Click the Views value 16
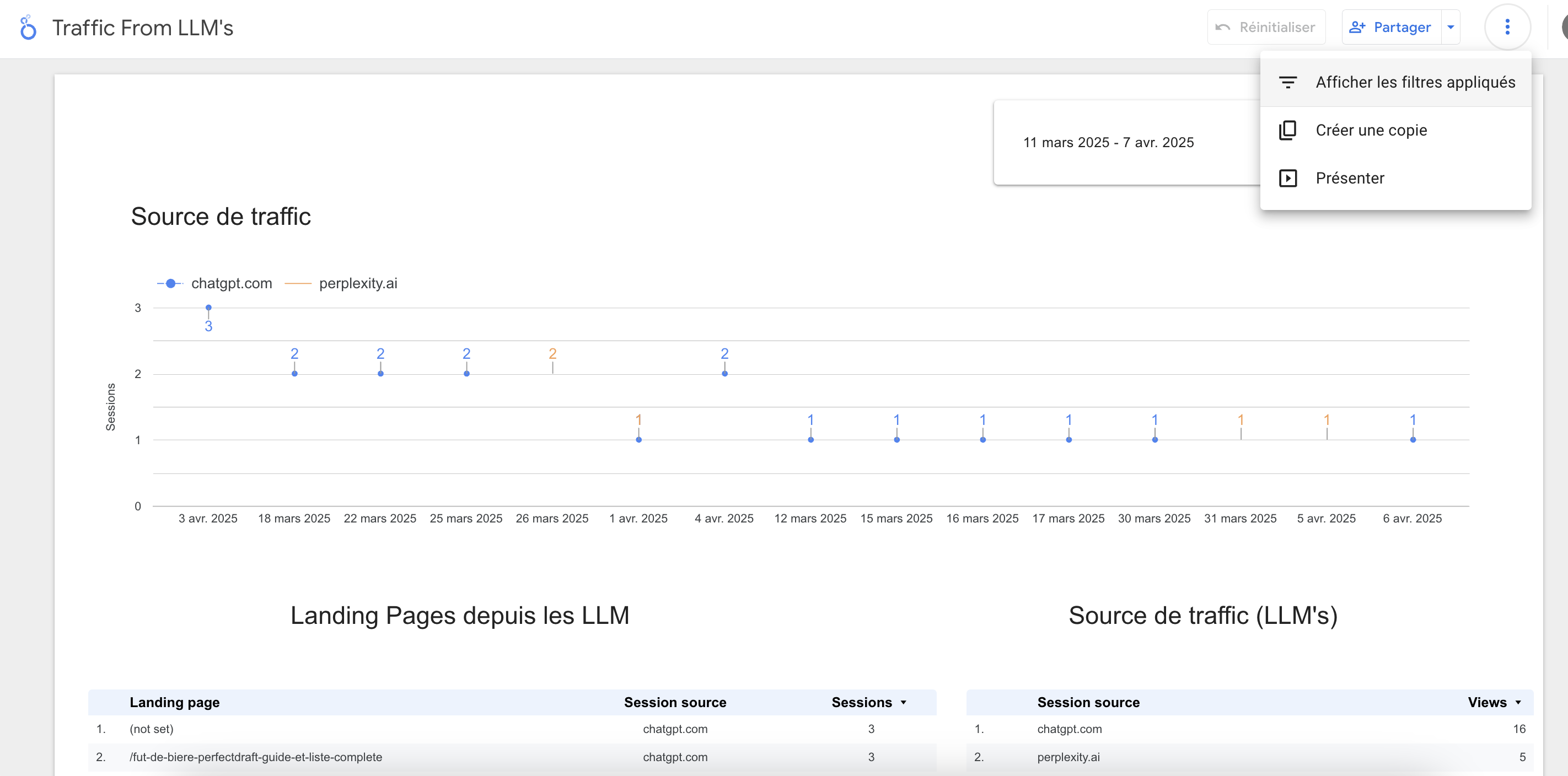The height and width of the screenshot is (776, 1568). [1519, 729]
